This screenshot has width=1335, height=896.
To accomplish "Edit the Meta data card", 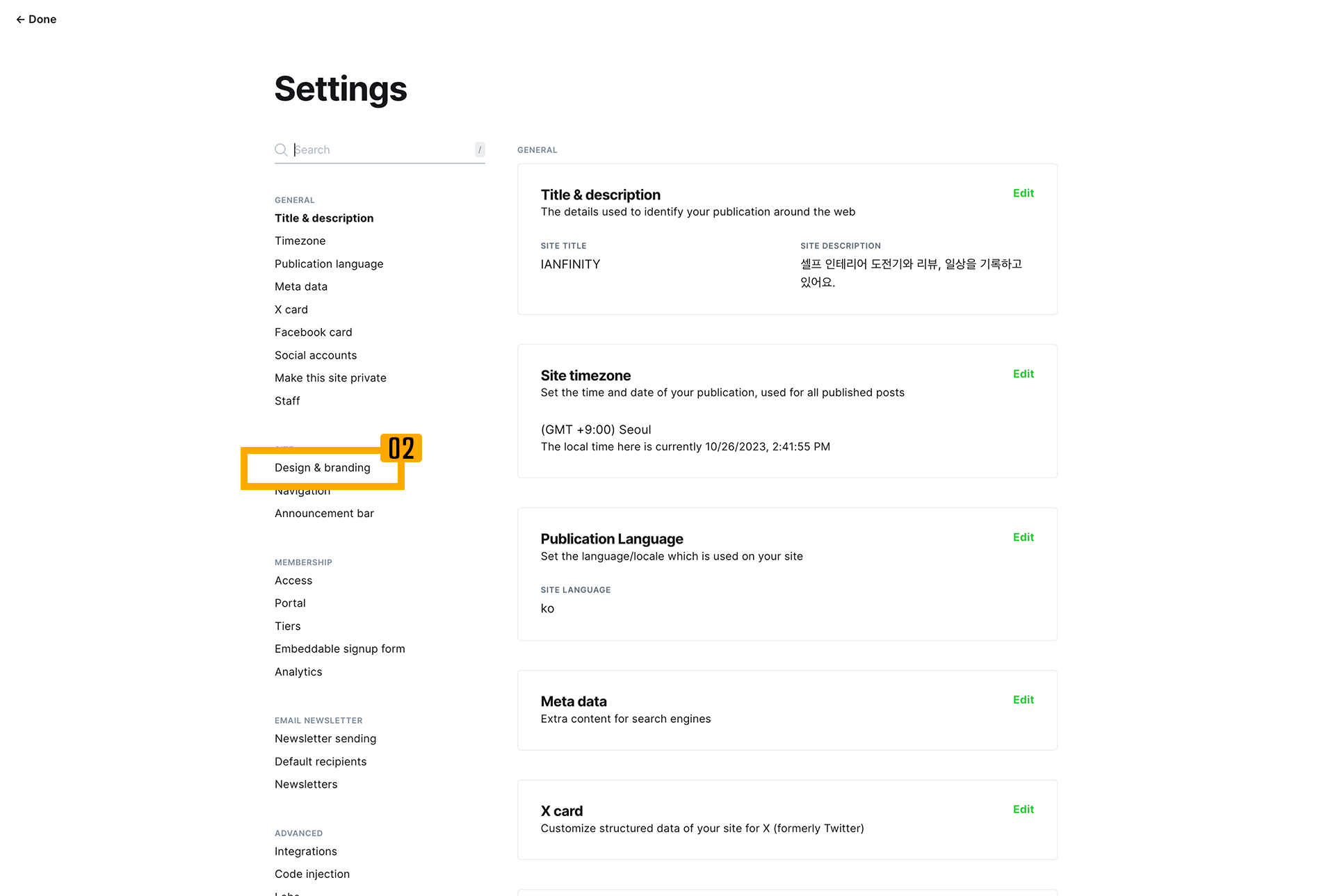I will pyautogui.click(x=1023, y=700).
